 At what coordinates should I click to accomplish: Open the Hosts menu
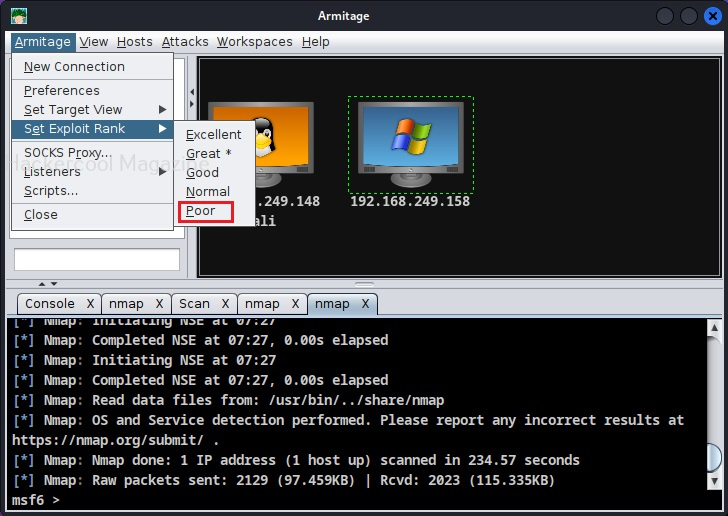pos(135,42)
